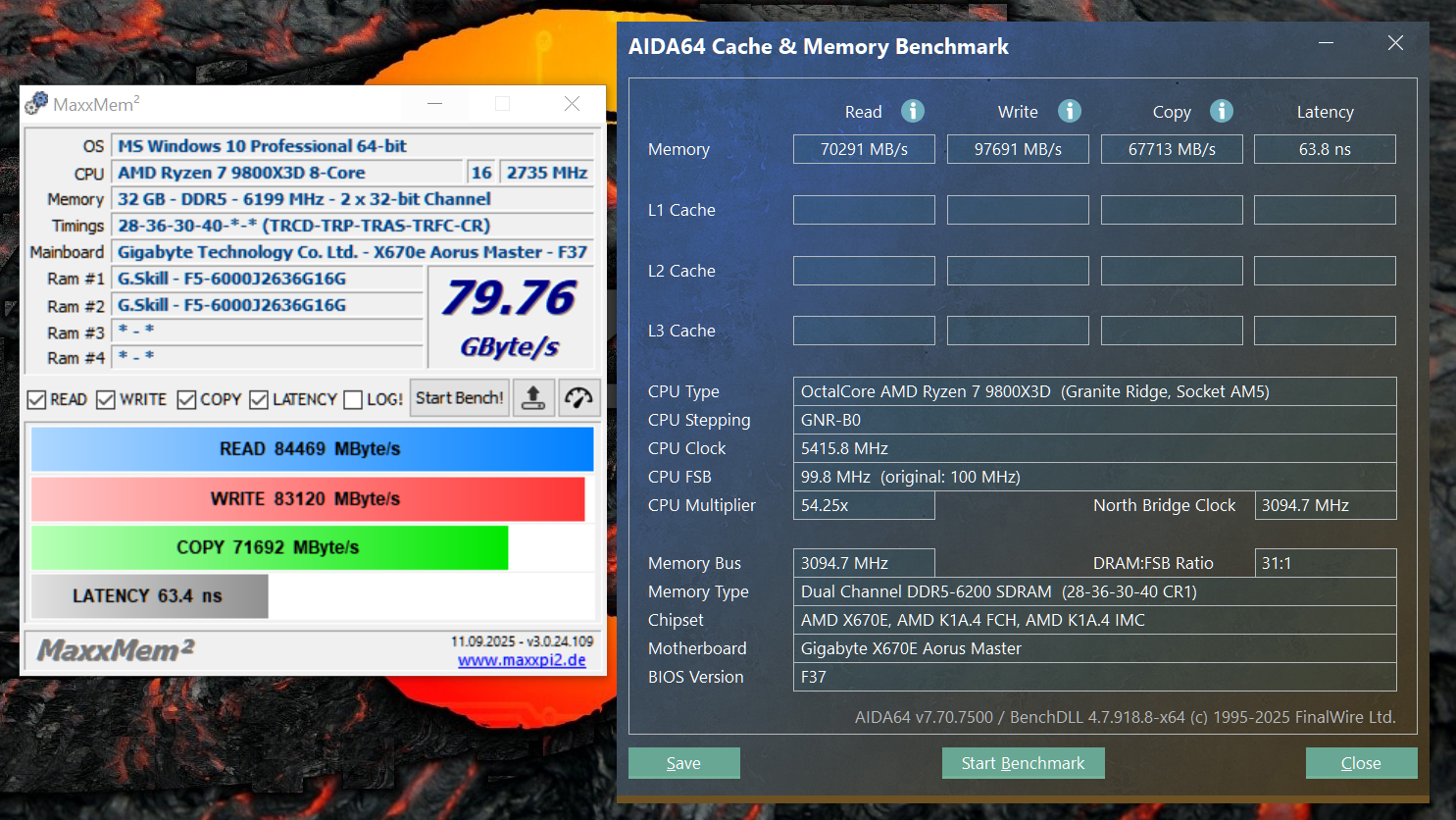Click the DRAM:FSB Ratio value 31:1
Screen dimensions: 1456x820
point(1326,563)
